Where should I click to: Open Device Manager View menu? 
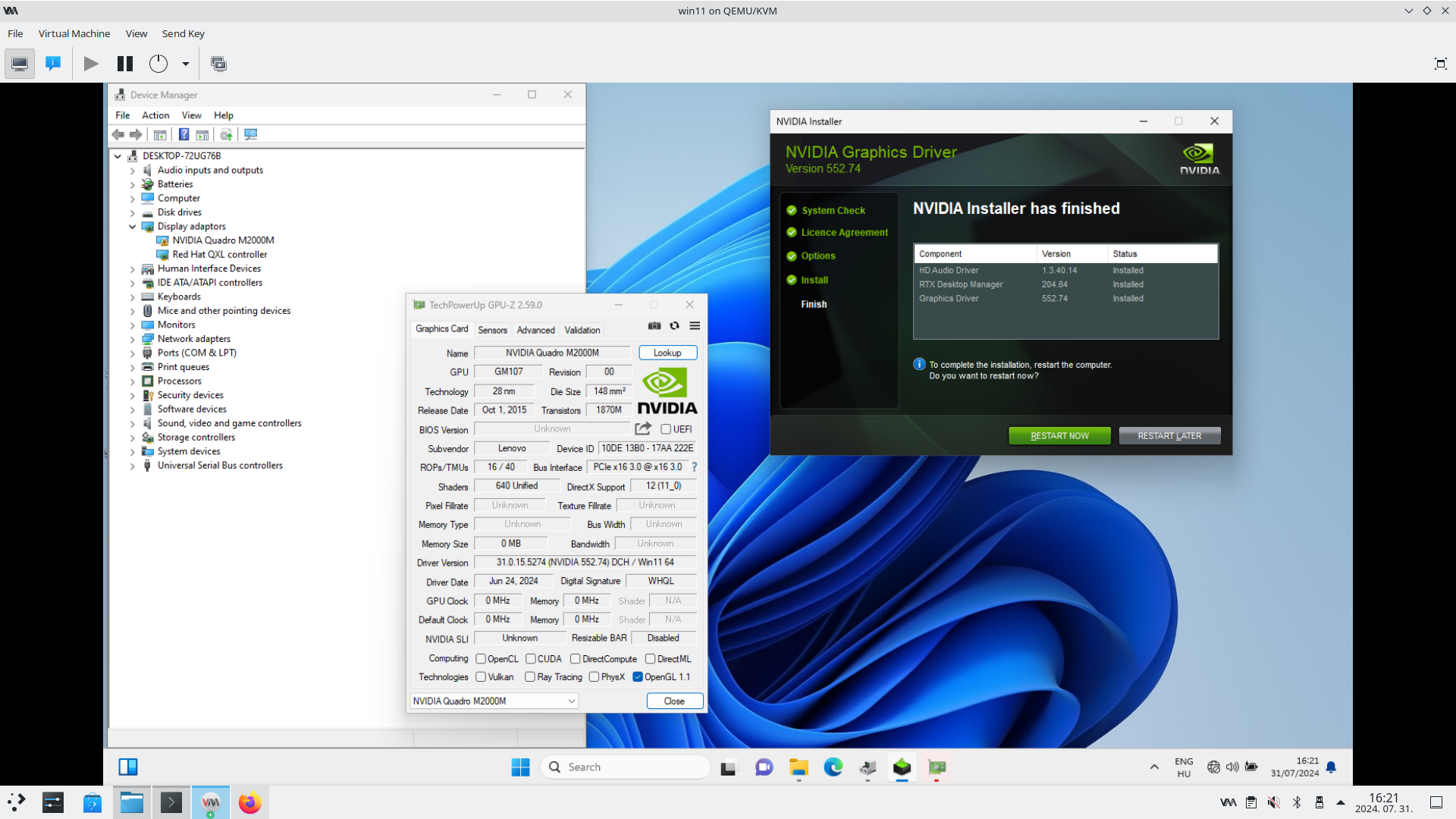pyautogui.click(x=192, y=115)
